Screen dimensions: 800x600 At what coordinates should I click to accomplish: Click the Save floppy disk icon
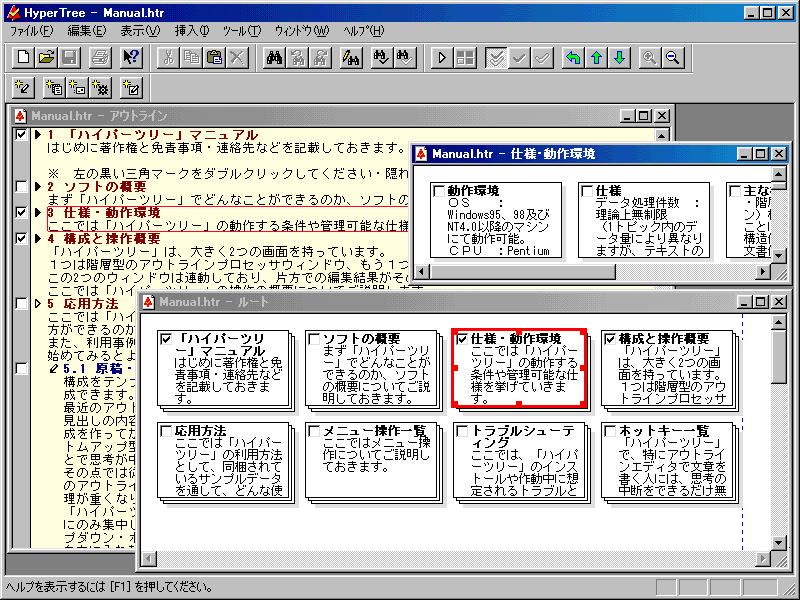[70, 57]
